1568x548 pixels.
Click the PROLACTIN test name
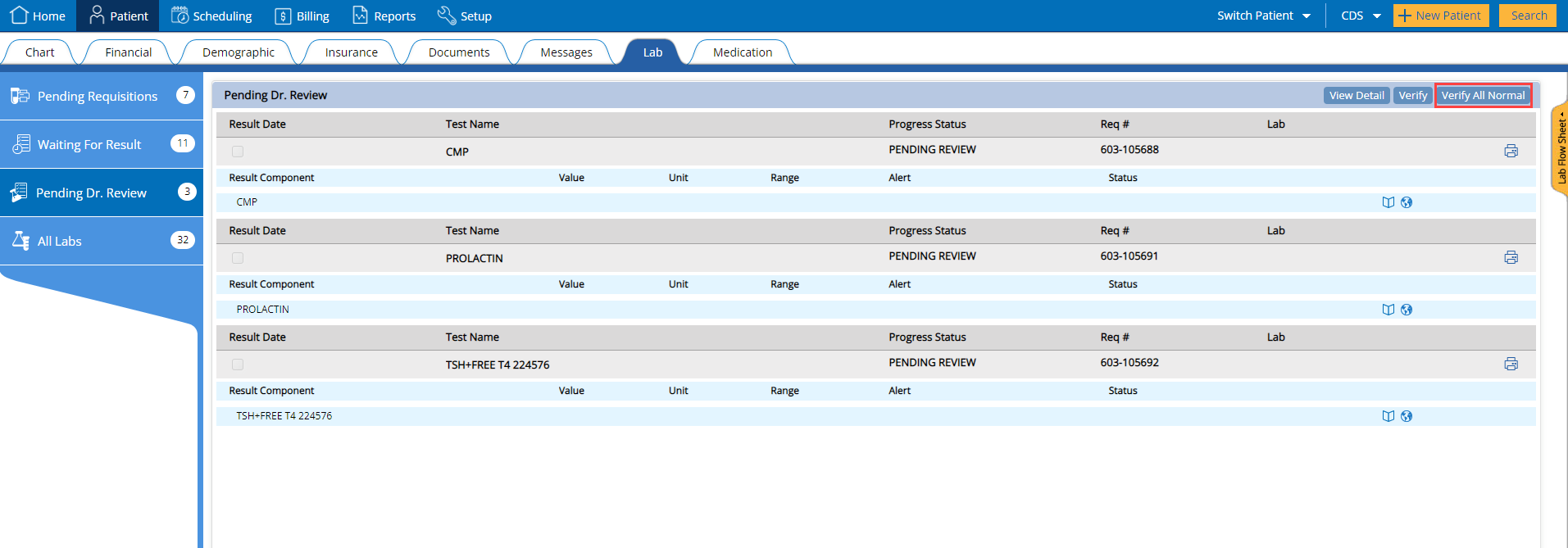(x=475, y=258)
